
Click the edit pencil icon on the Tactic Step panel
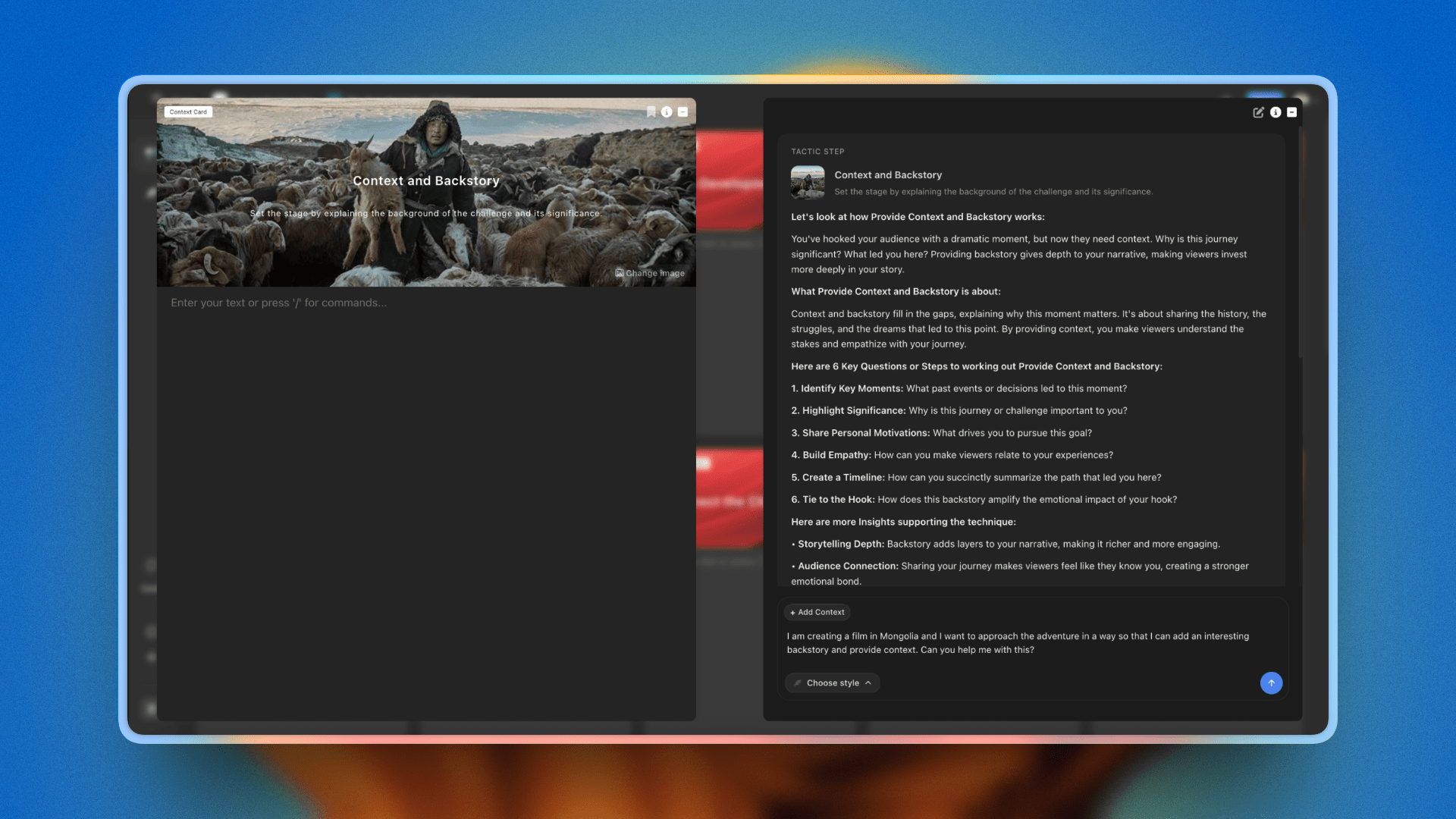[1259, 111]
